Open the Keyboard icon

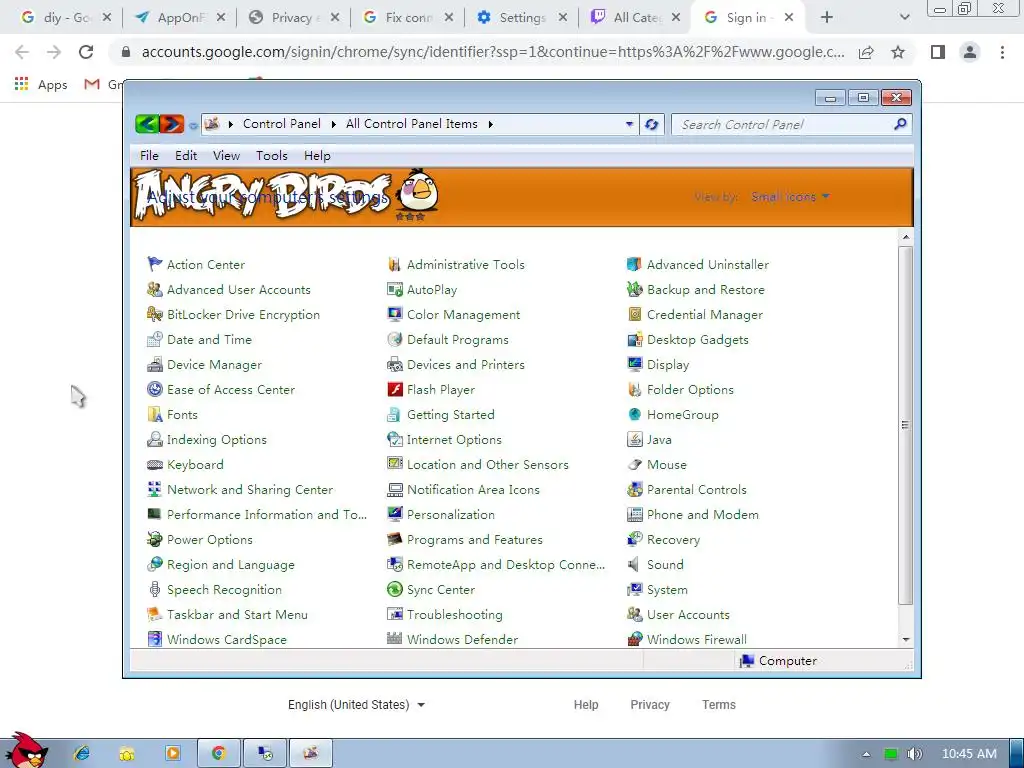(x=155, y=464)
